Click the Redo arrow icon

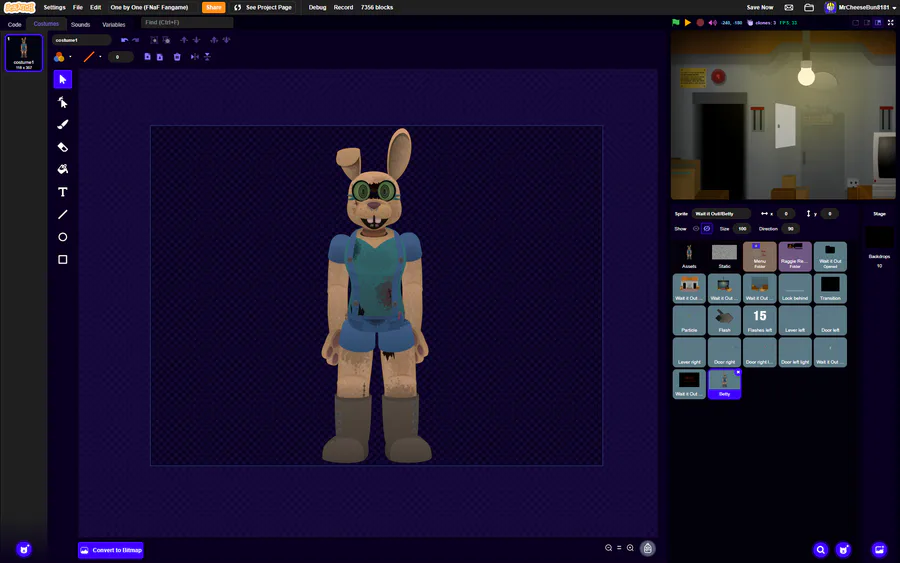point(135,40)
